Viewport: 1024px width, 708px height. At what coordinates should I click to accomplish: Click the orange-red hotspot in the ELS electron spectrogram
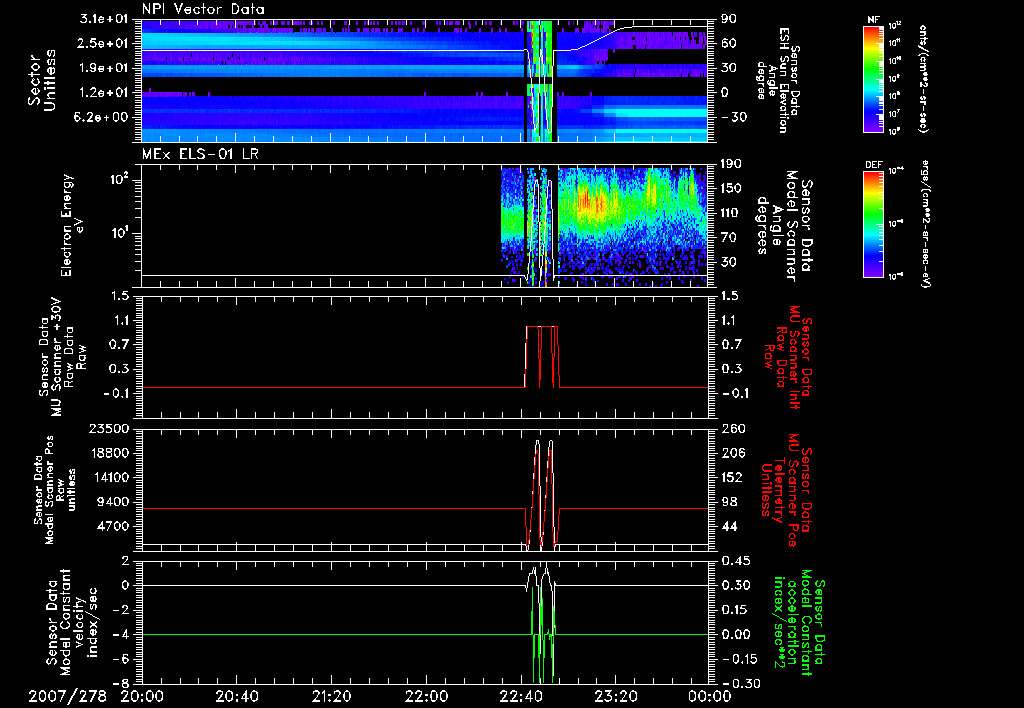tap(591, 201)
